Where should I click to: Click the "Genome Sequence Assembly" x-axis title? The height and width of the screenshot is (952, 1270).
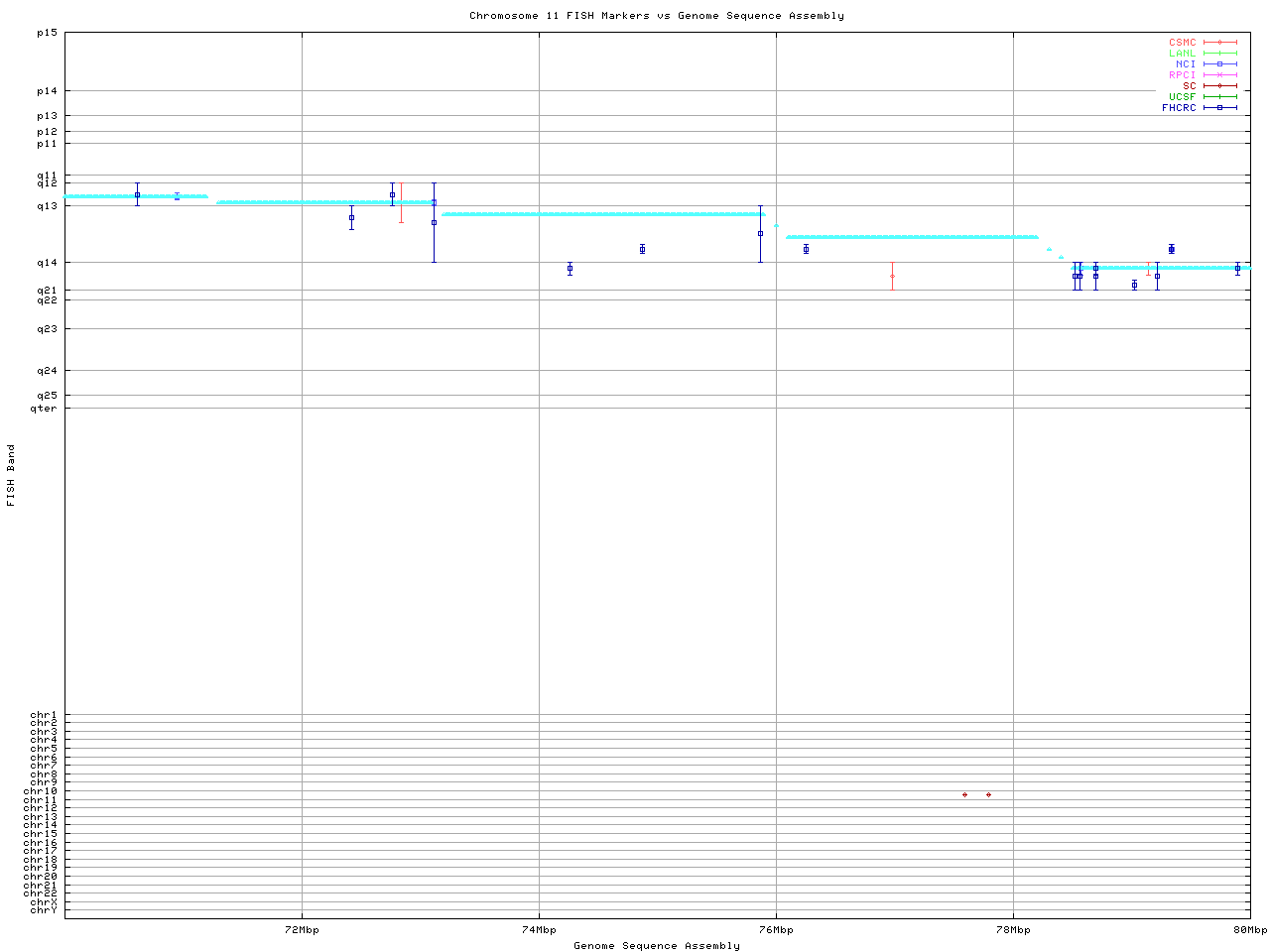coord(657,946)
